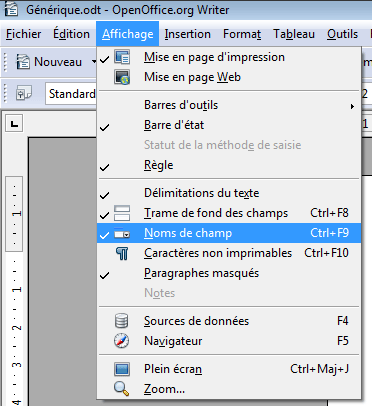Click the Styles and Formatting toolbar icon
Viewport: 372px width, 406px height.
[24, 93]
